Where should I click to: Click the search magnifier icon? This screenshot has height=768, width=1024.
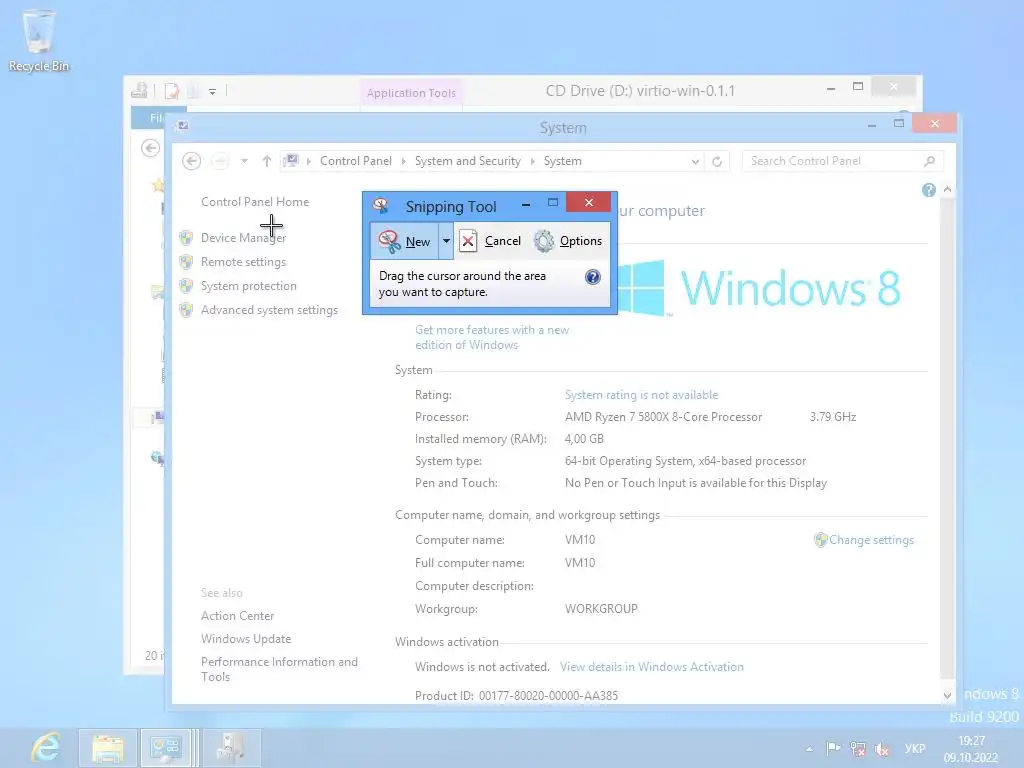929,161
